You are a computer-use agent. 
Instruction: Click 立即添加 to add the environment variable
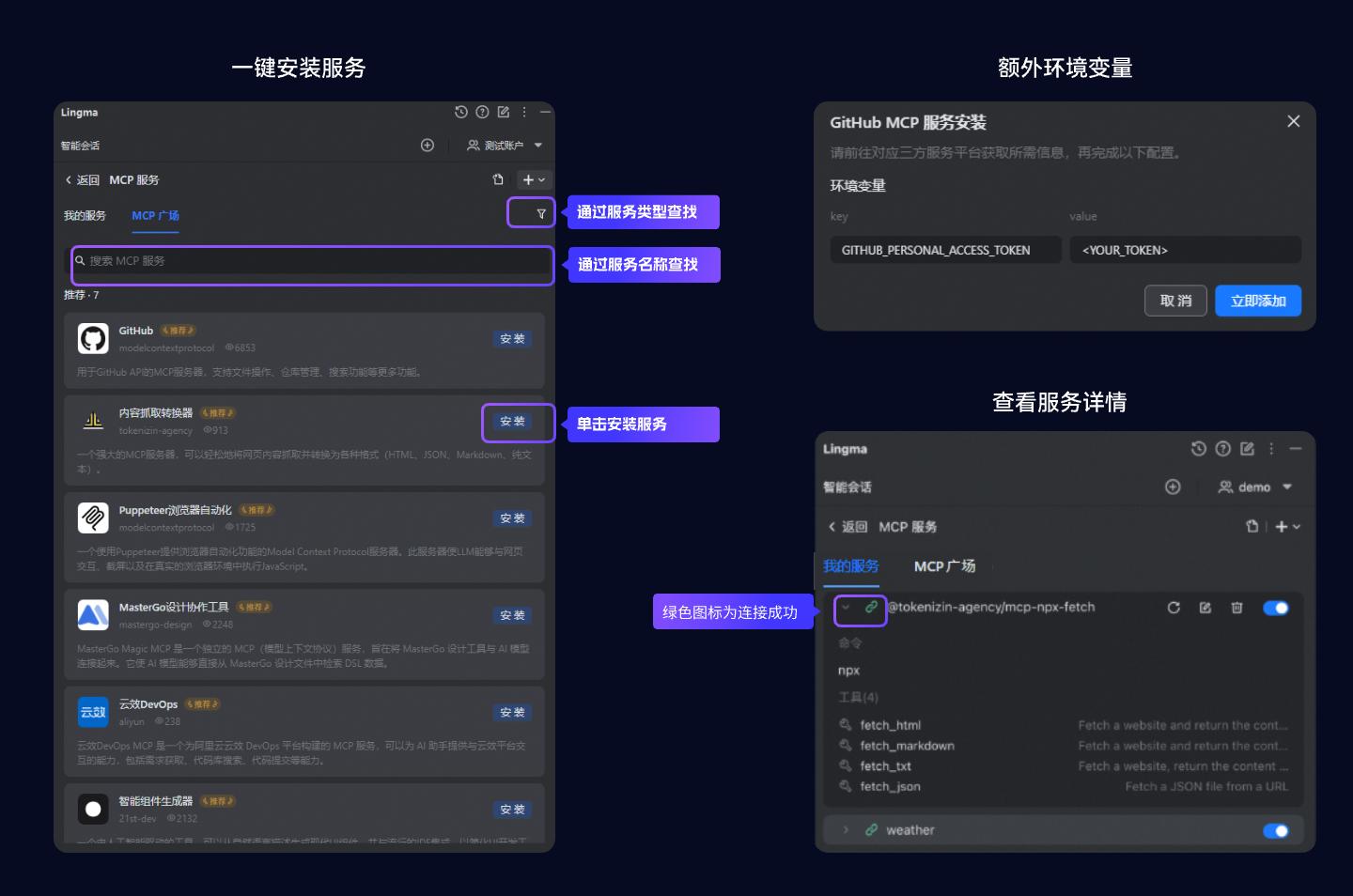click(1257, 301)
